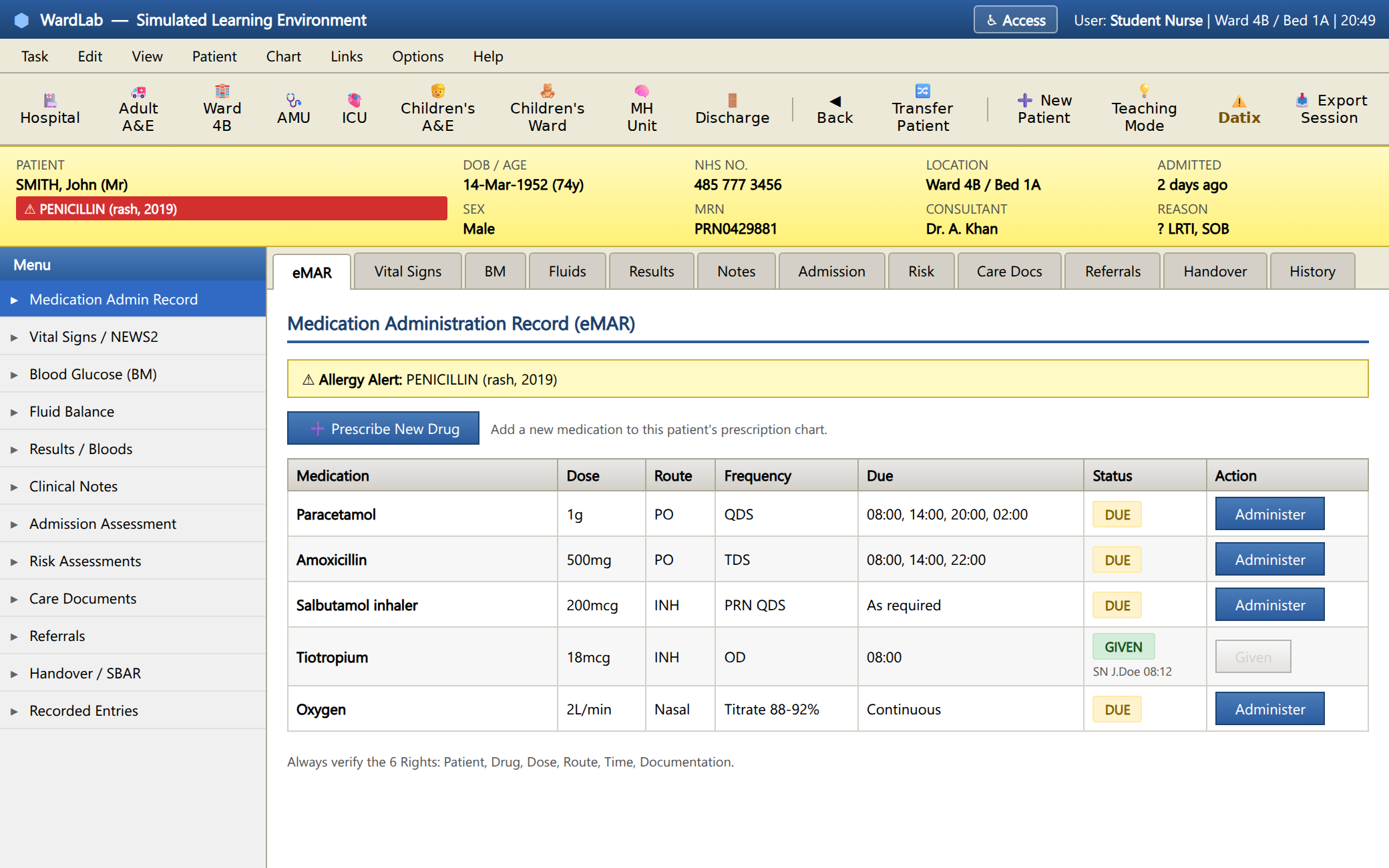This screenshot has width=1389, height=868.
Task: Open the Patient menu
Action: (x=214, y=56)
